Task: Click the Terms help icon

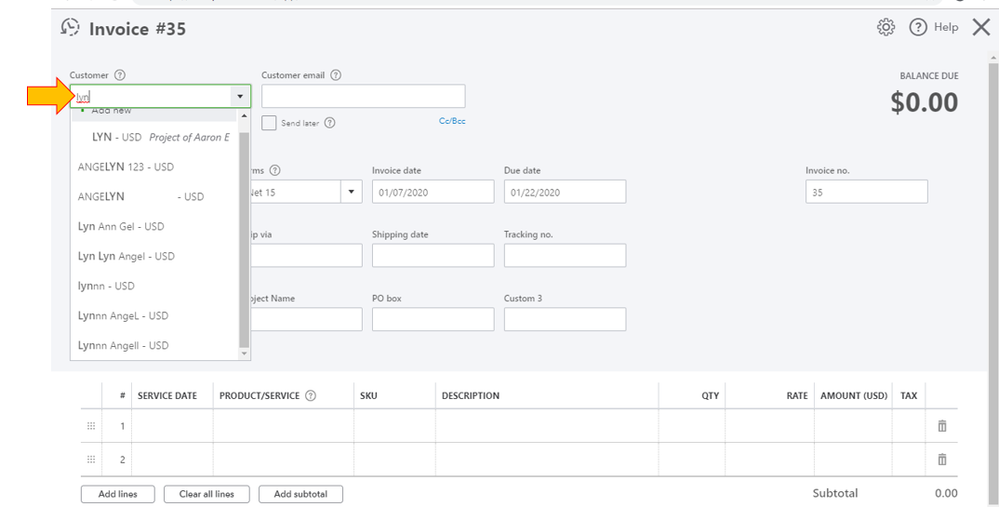Action: click(275, 171)
